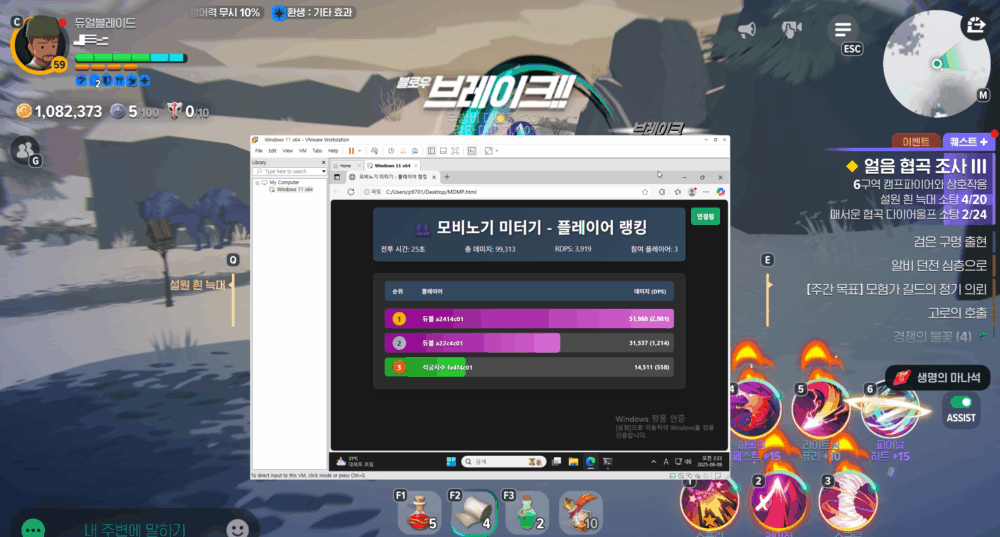The image size is (1000, 537).
Task: Open the Edit menu in VMware
Action: [272, 151]
